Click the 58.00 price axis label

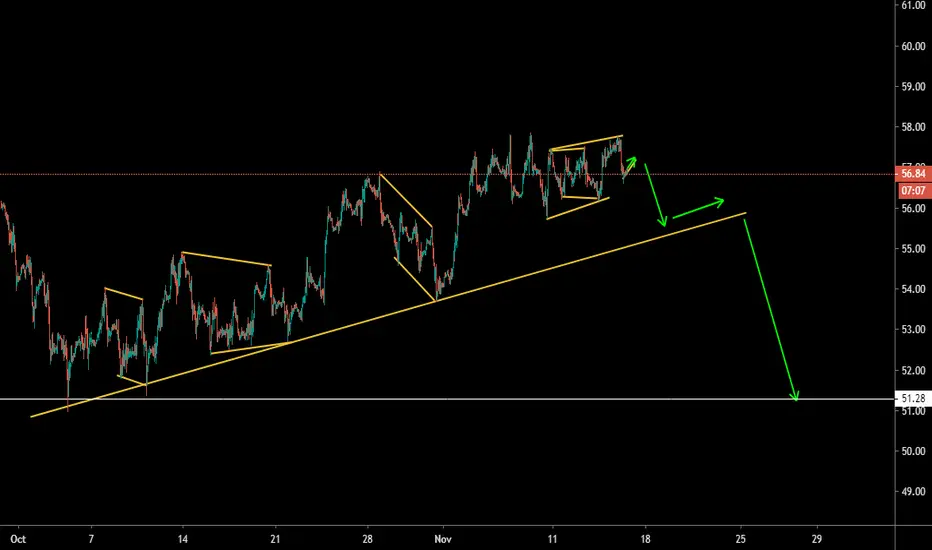[913, 127]
